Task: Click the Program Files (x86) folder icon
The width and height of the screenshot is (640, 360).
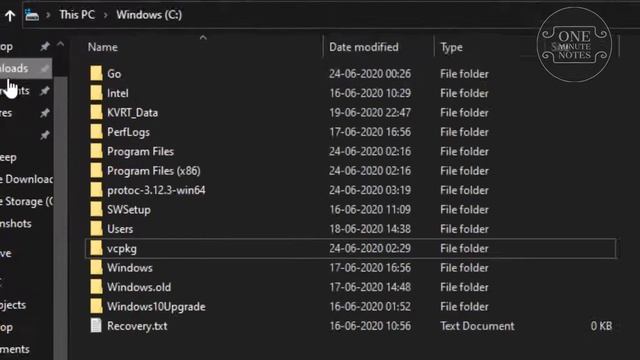Action: pyautogui.click(x=96, y=170)
